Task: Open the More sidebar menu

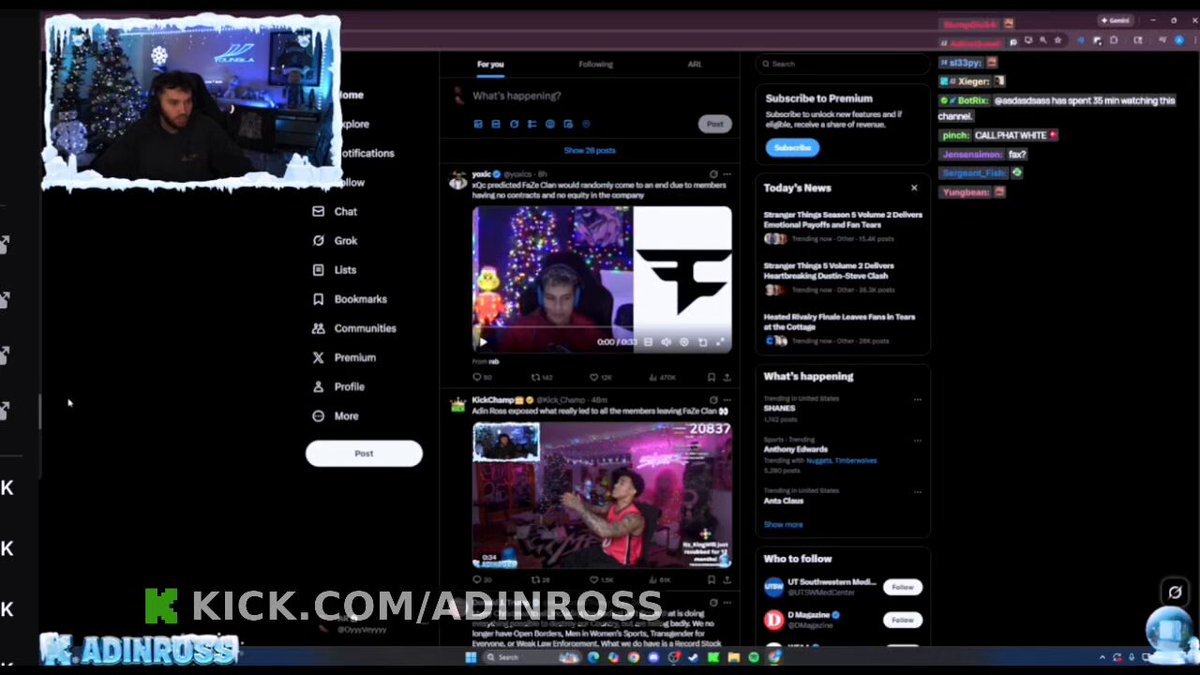Action: [336, 416]
